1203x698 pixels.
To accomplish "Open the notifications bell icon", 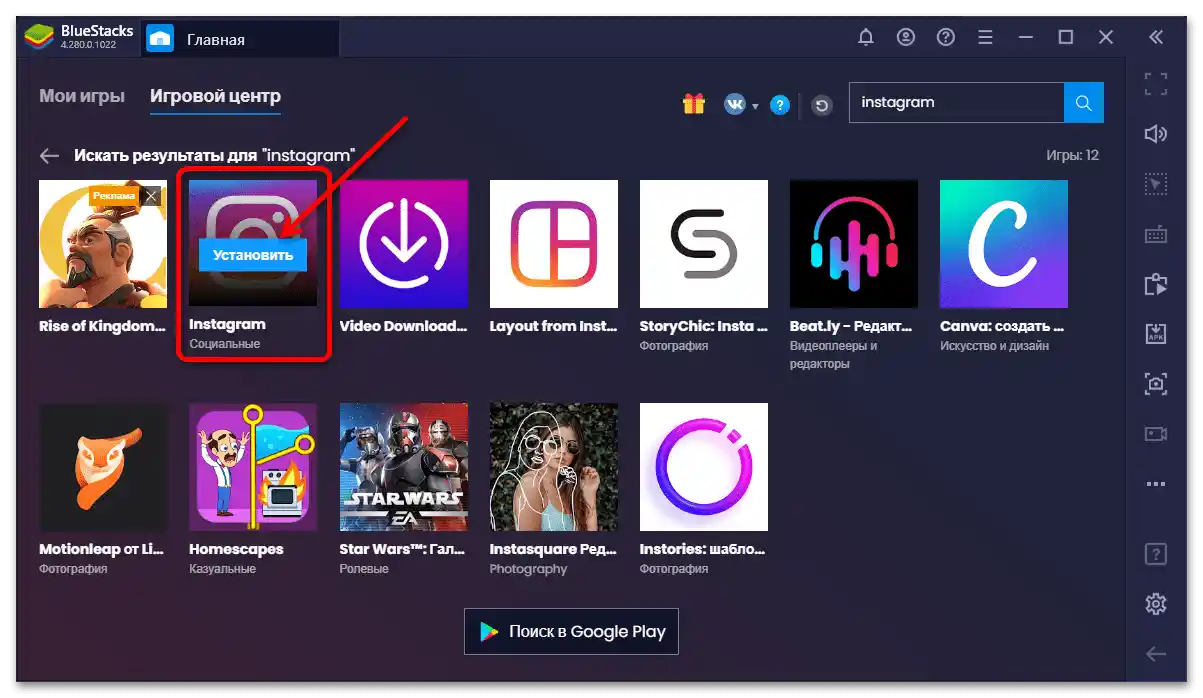I will click(x=866, y=38).
